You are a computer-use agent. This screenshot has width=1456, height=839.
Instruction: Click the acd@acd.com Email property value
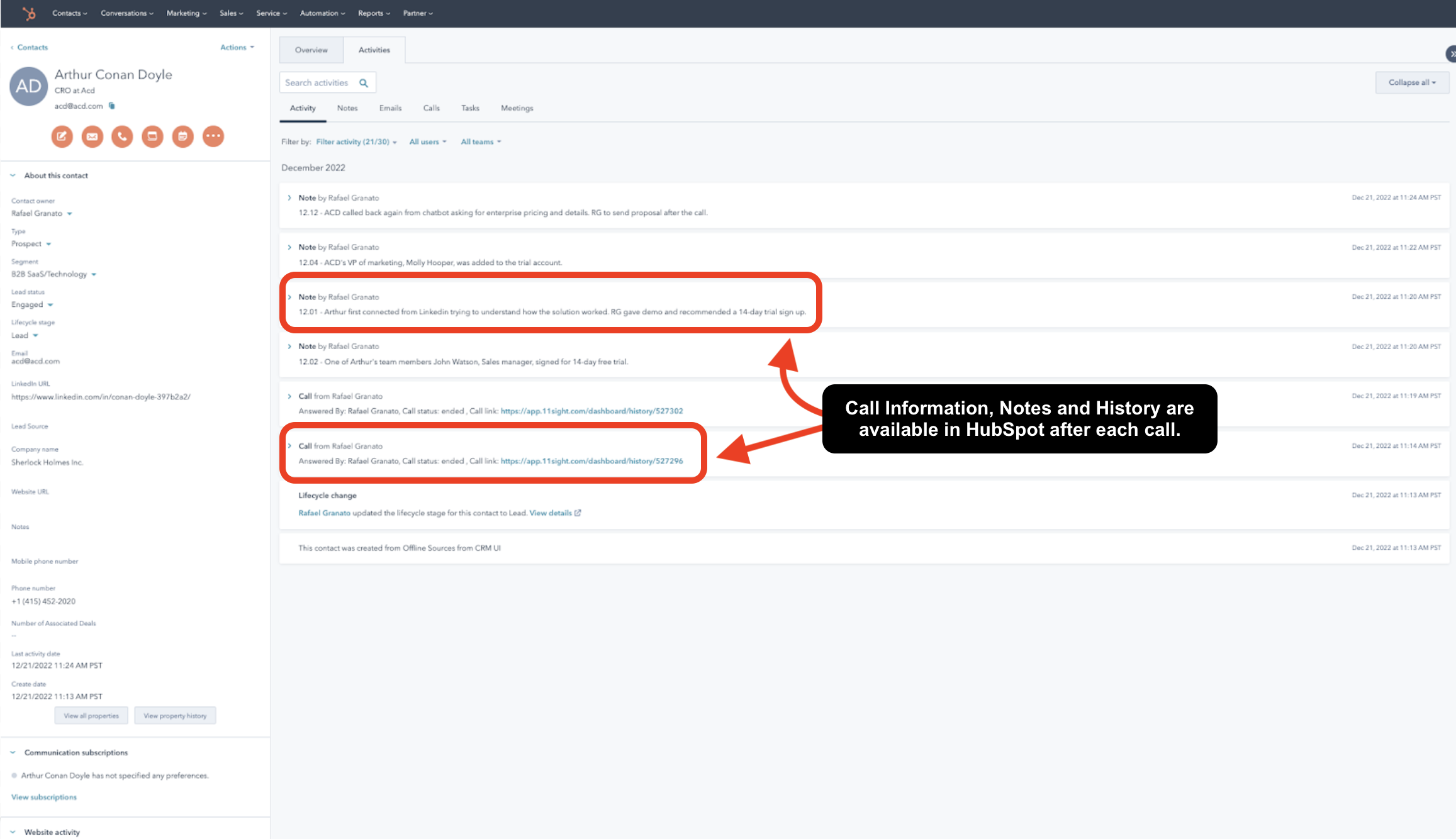click(x=35, y=361)
